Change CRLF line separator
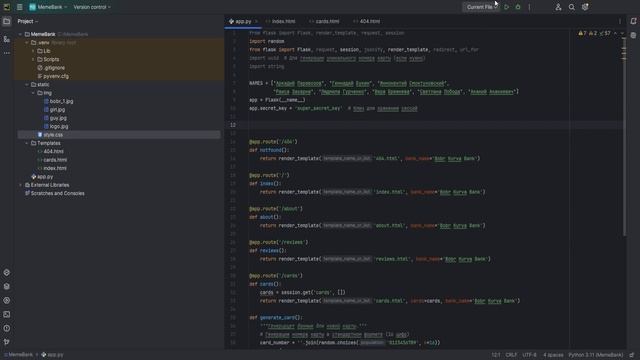This screenshot has height=360, width=640. [511, 355]
